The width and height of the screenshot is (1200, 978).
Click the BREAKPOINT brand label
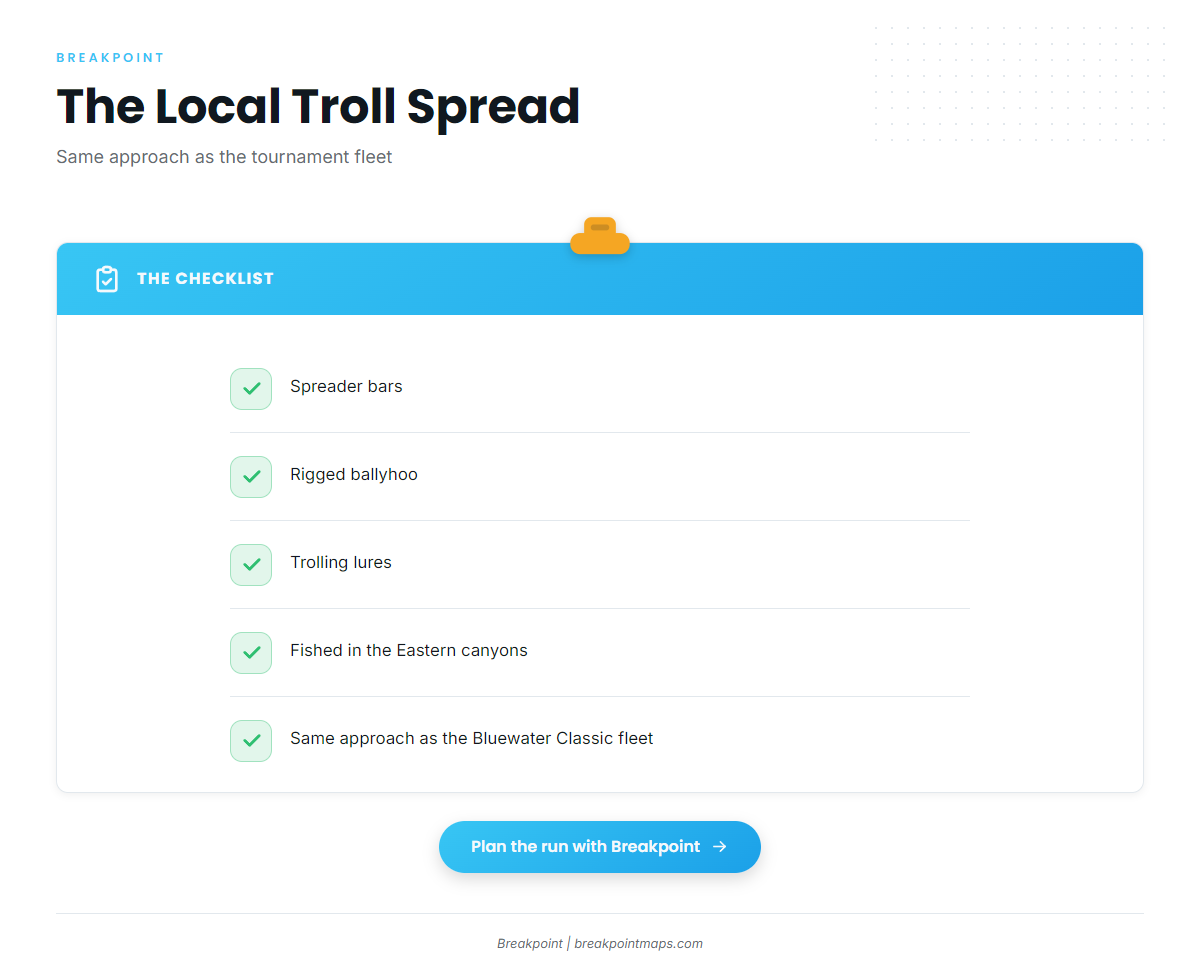pyautogui.click(x=110, y=58)
